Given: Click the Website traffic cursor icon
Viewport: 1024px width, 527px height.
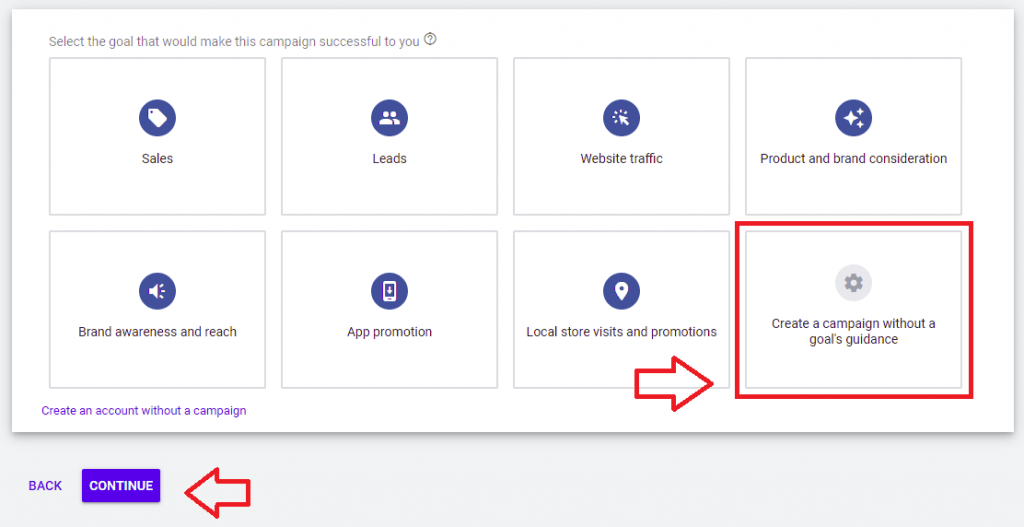Looking at the screenshot, I should 621,118.
